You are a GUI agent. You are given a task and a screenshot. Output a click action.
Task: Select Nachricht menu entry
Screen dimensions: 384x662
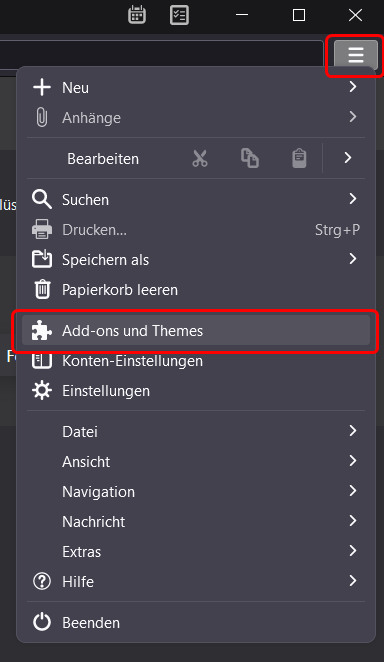196,521
